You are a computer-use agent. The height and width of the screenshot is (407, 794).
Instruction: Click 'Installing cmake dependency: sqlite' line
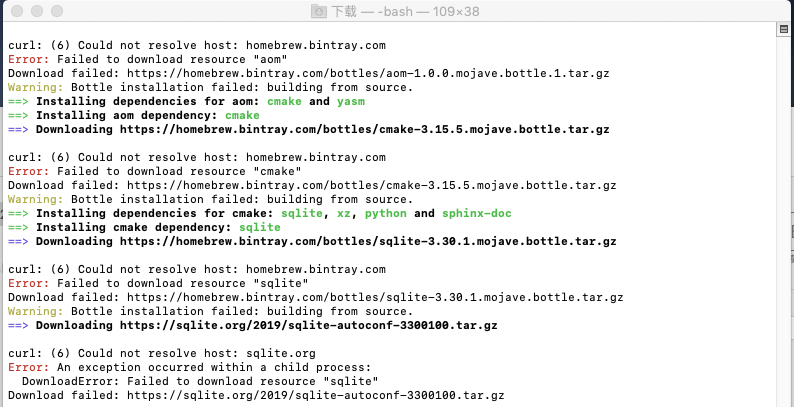coord(144,227)
